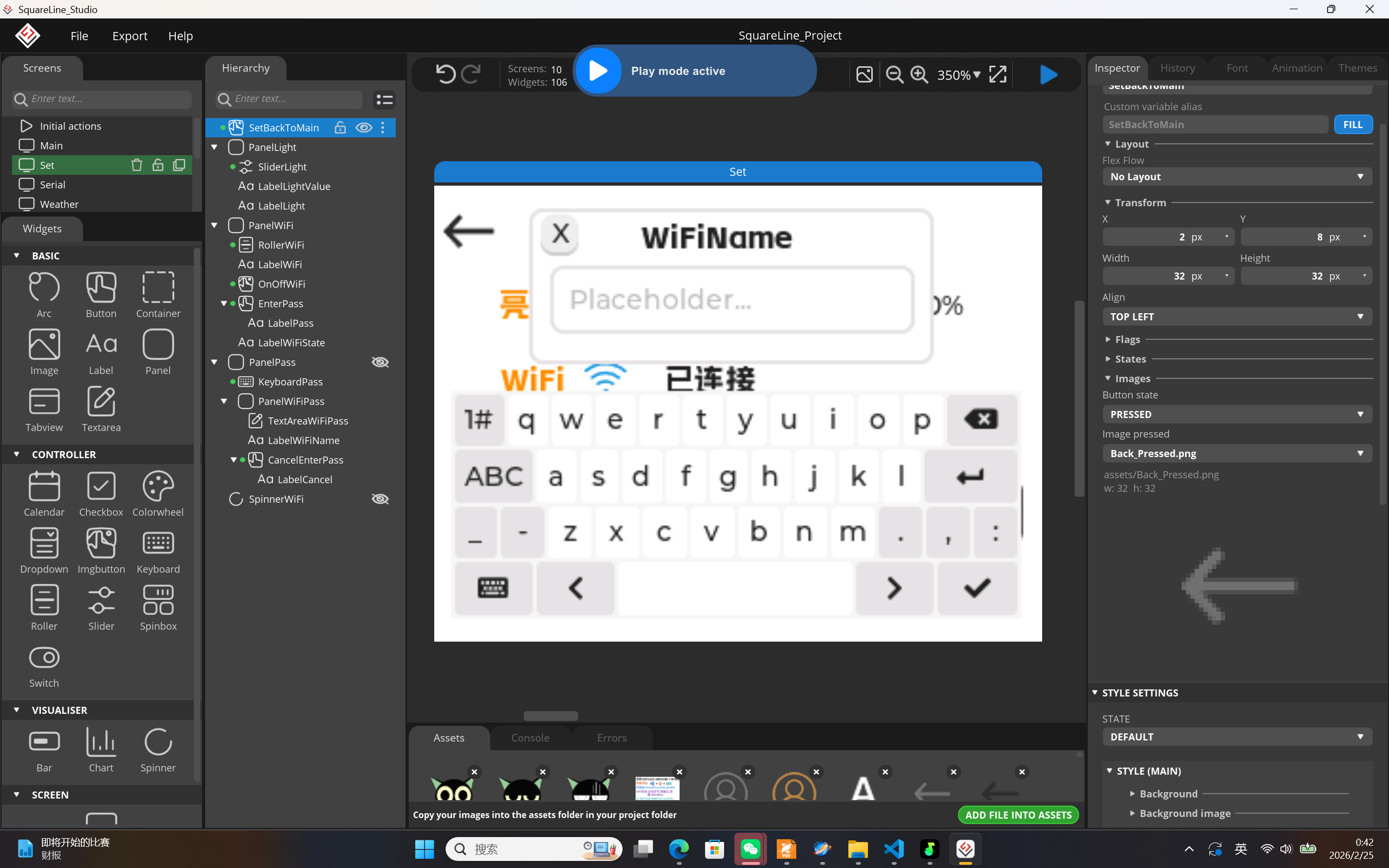Switch to the Animation tab
The height and width of the screenshot is (868, 1389).
coord(1297,68)
